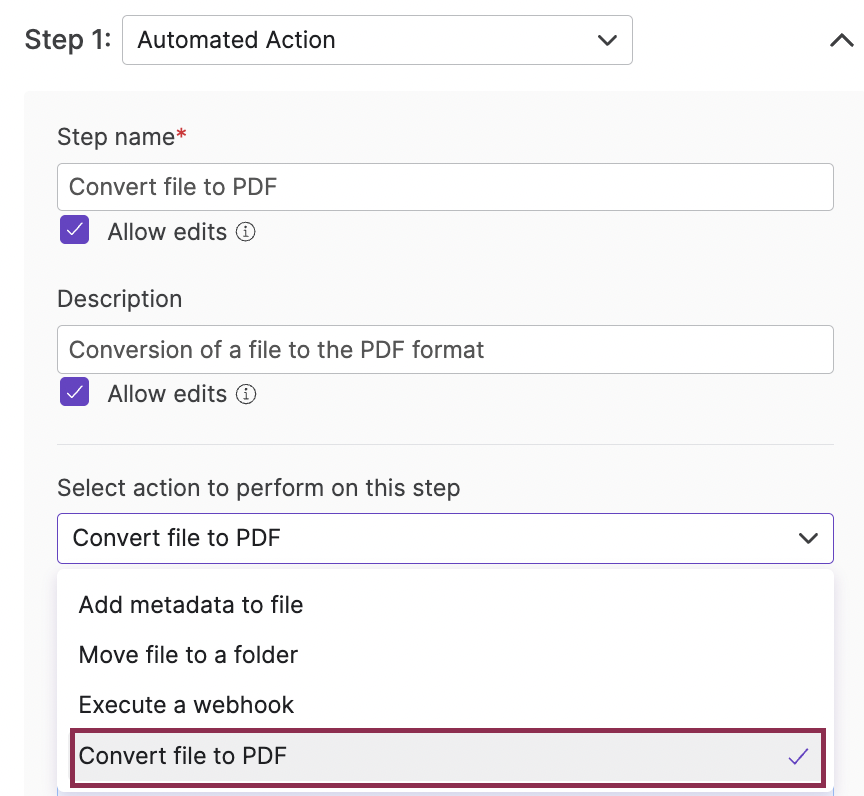Click the Allow edits label under Description
864x796 pixels.
167,394
